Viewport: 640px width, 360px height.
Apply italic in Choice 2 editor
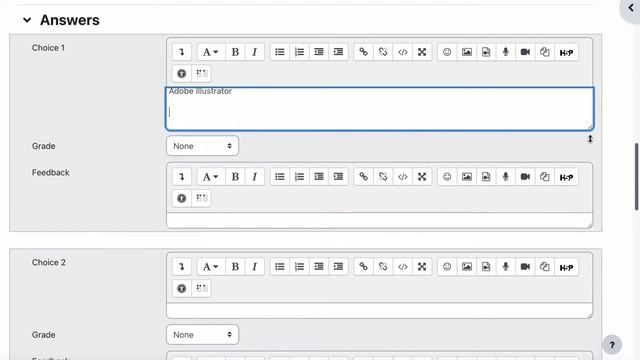[255, 267]
